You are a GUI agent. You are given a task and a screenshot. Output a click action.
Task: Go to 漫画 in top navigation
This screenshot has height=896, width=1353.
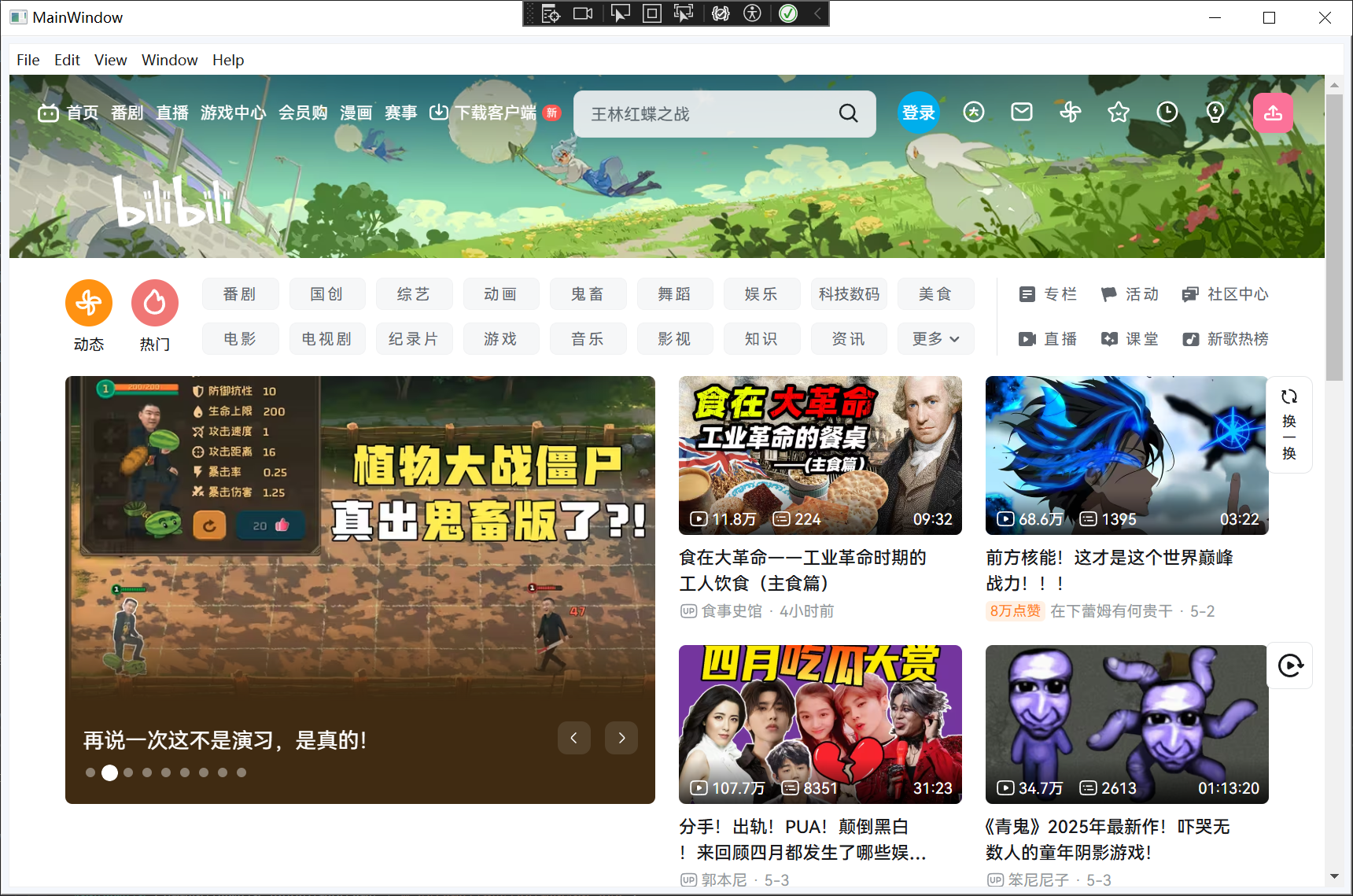[356, 113]
